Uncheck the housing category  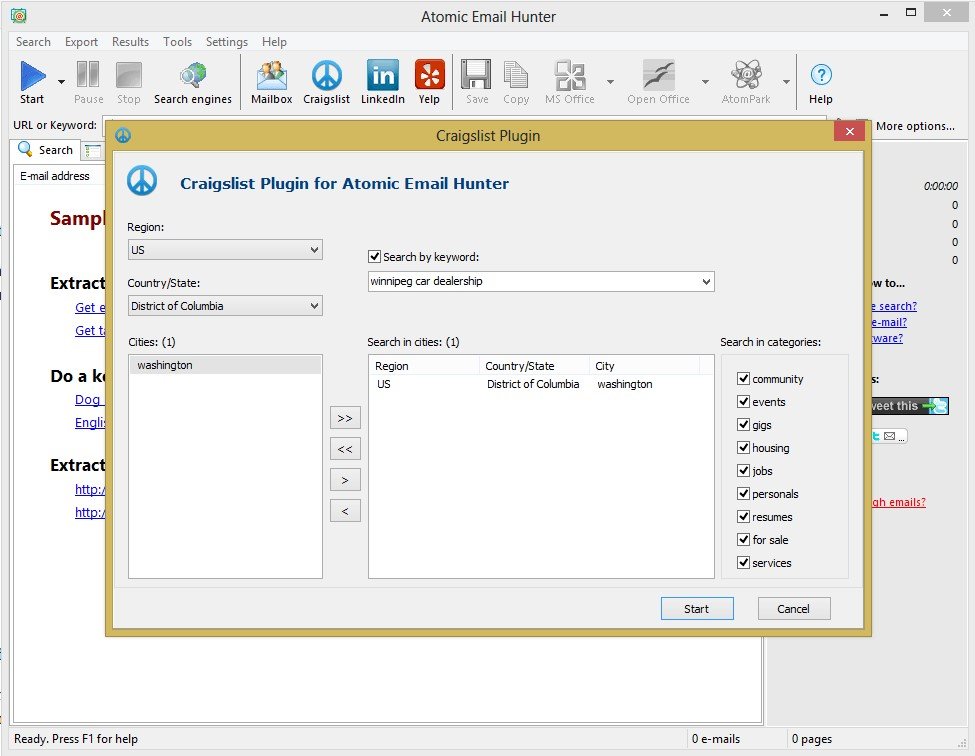[x=743, y=447]
